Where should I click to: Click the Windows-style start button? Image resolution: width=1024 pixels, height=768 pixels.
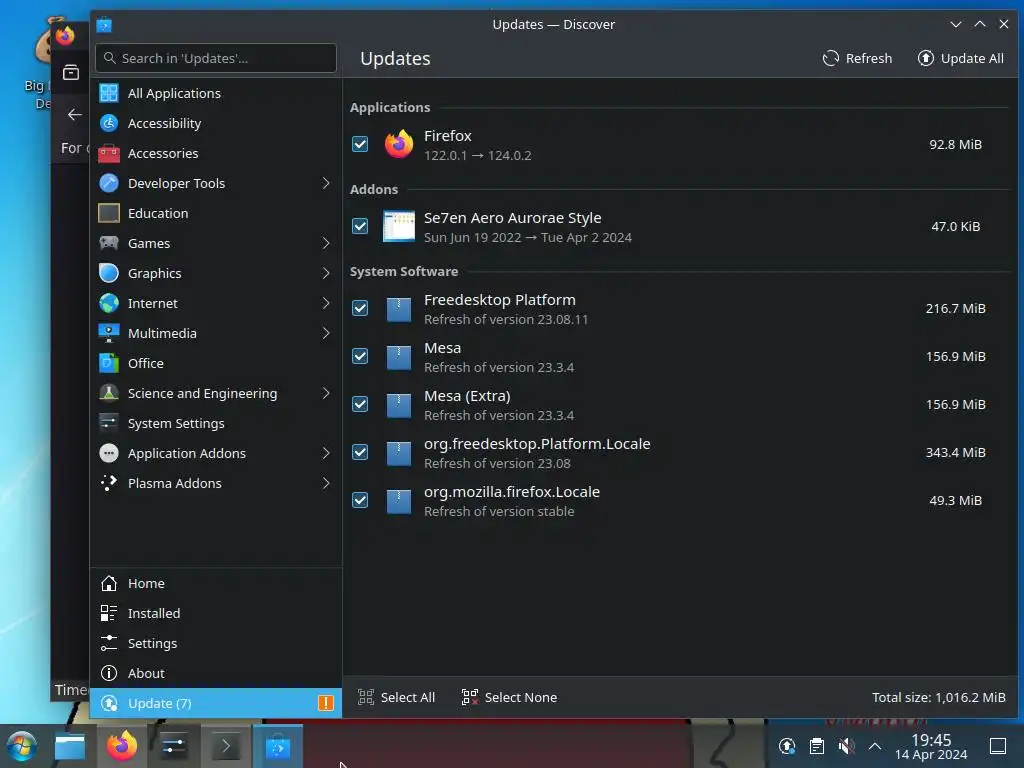point(22,746)
